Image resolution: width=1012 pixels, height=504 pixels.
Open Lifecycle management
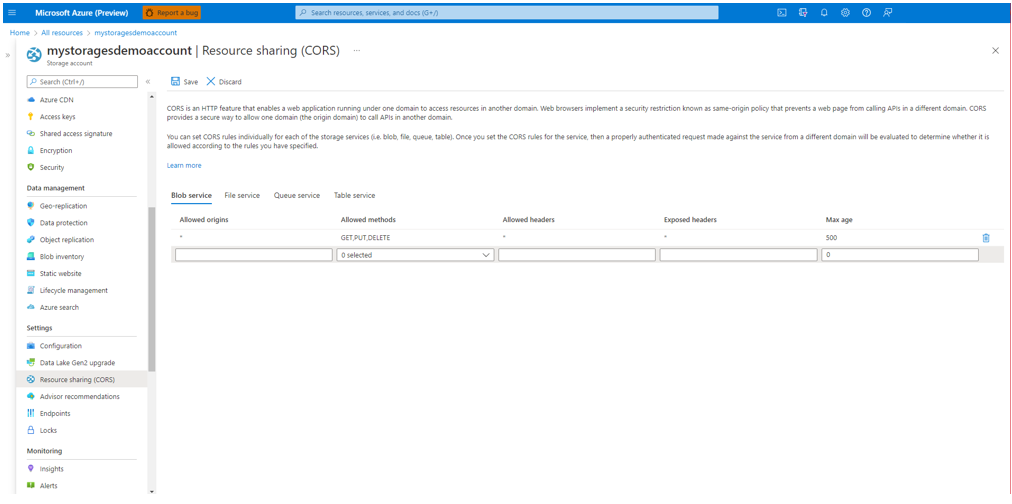coord(74,290)
